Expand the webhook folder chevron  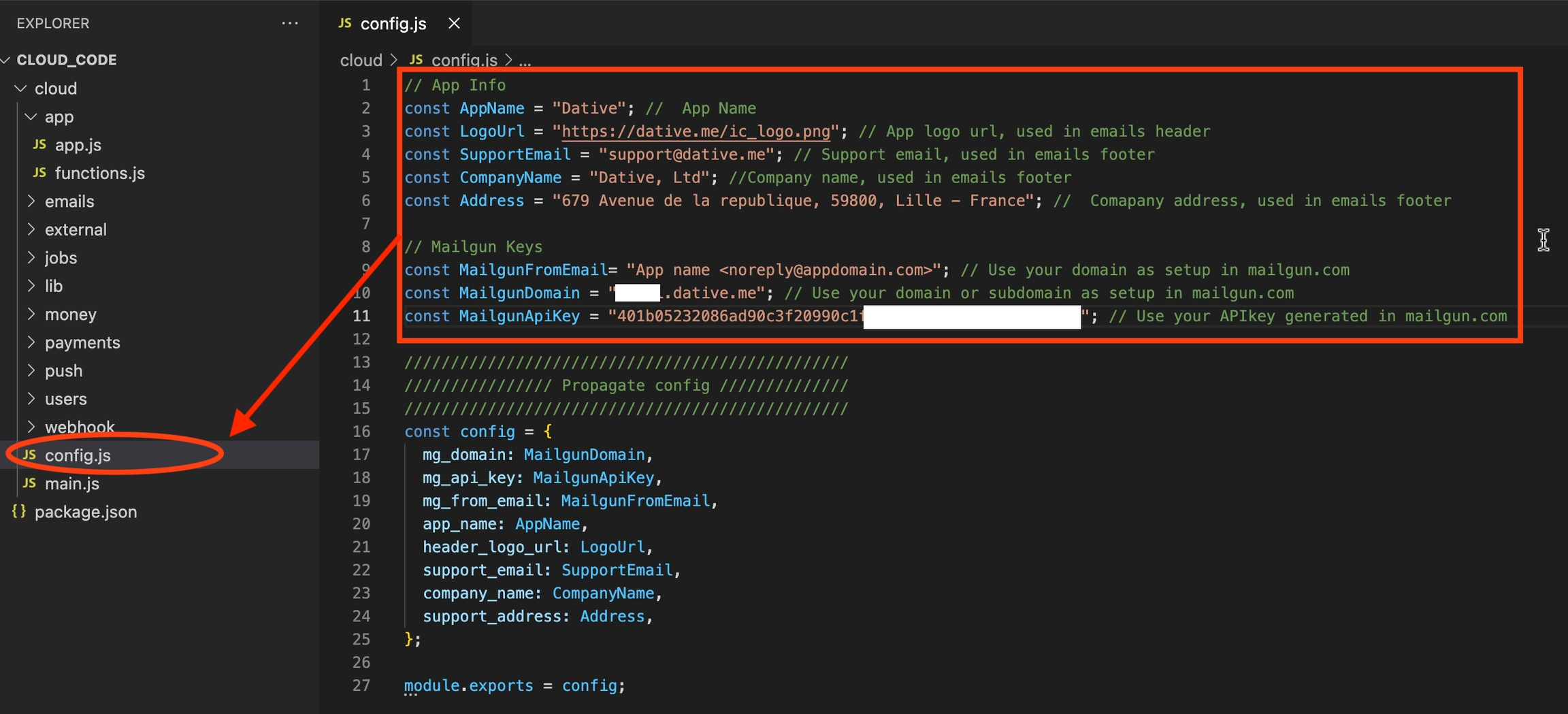31,427
